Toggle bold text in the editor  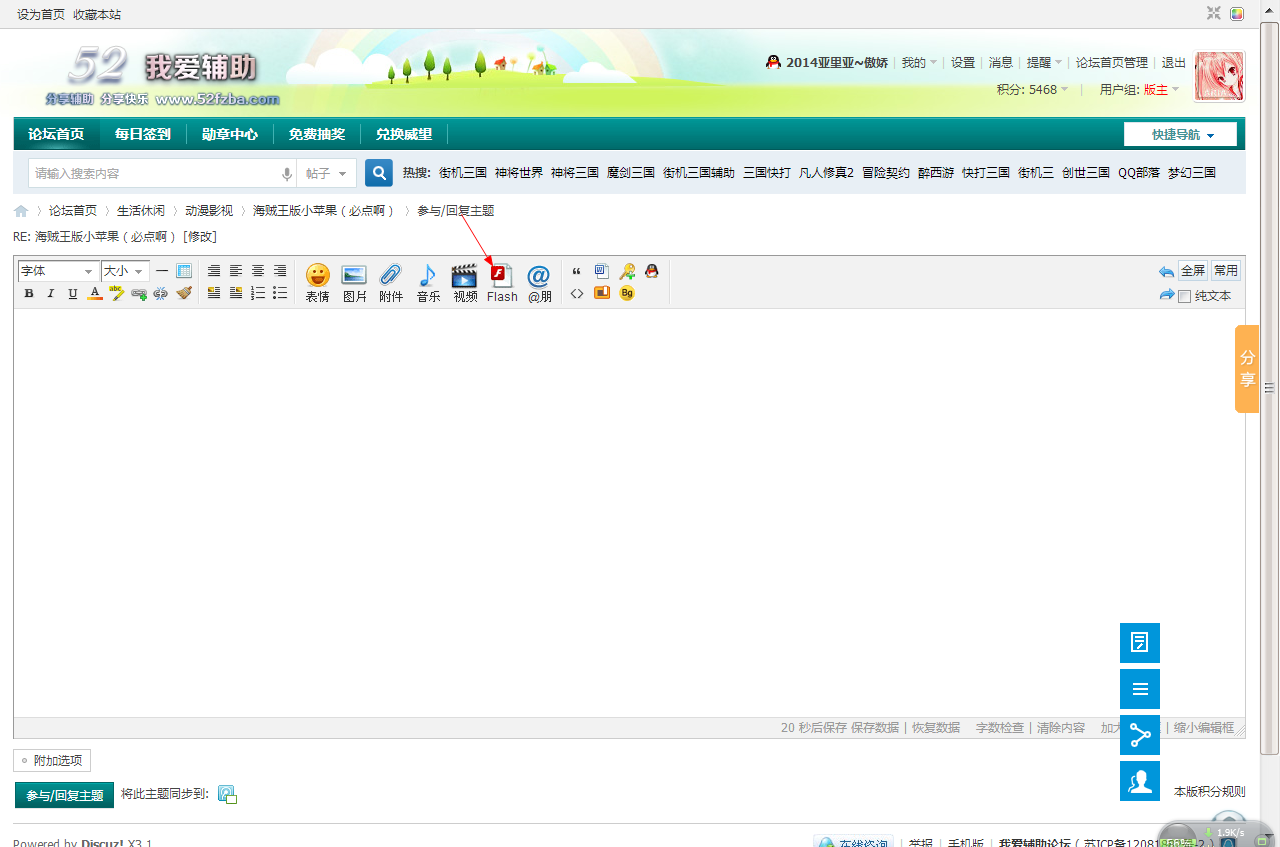(29, 293)
